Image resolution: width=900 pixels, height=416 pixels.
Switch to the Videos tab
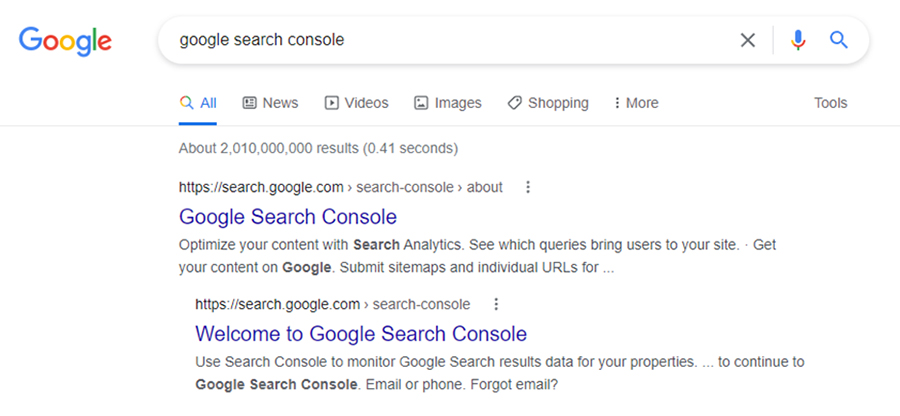[356, 103]
